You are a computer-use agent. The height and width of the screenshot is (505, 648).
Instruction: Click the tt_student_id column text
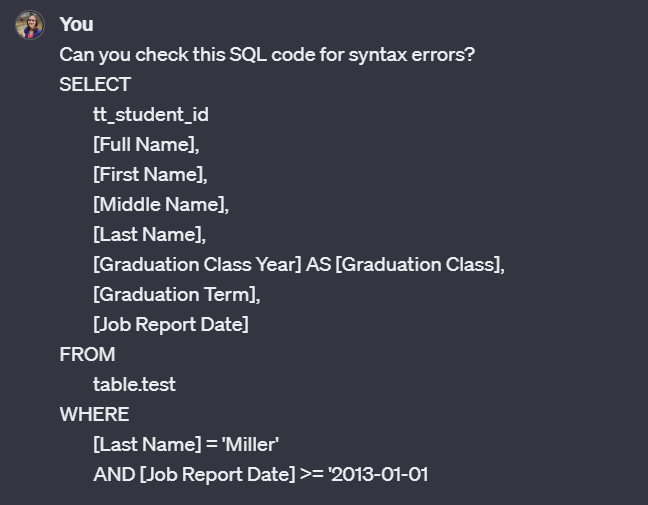(x=151, y=114)
